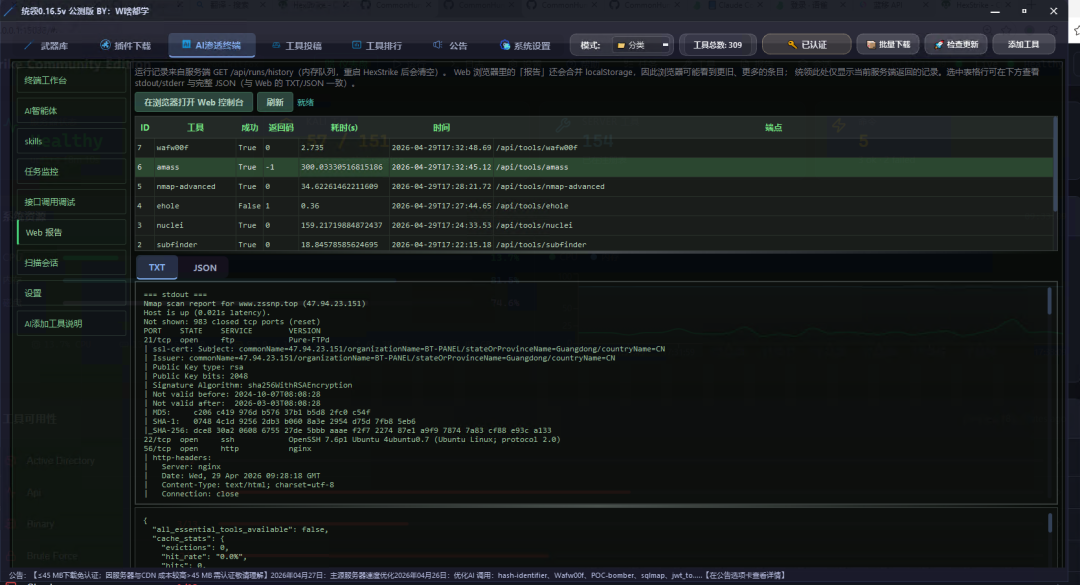The width and height of the screenshot is (1080, 585).
Task: Click the 公告 megaphone icon
Action: coord(437,45)
